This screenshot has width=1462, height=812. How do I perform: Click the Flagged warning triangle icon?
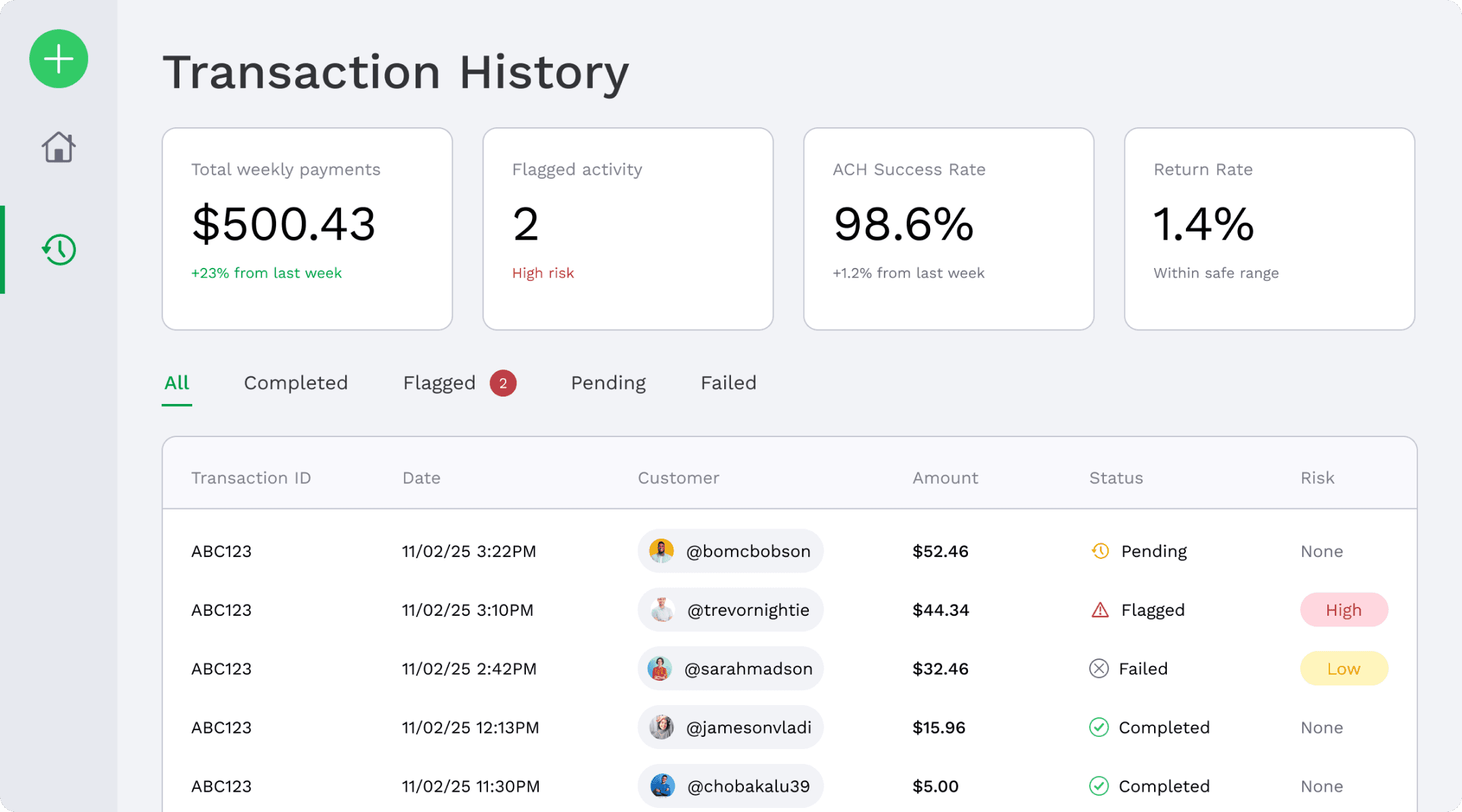[x=1100, y=610]
